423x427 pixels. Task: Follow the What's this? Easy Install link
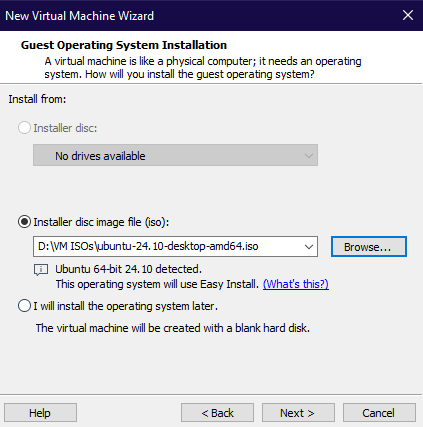(296, 284)
